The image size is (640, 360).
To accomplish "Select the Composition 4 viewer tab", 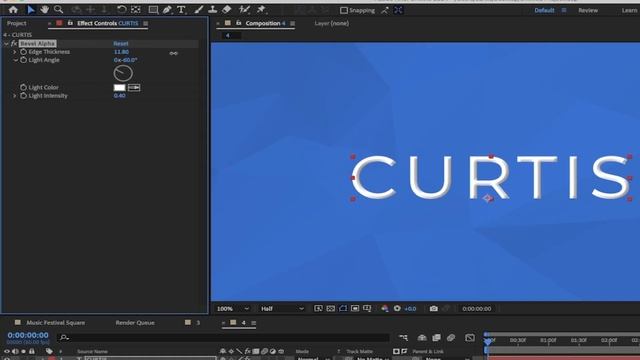I will coord(265,23).
